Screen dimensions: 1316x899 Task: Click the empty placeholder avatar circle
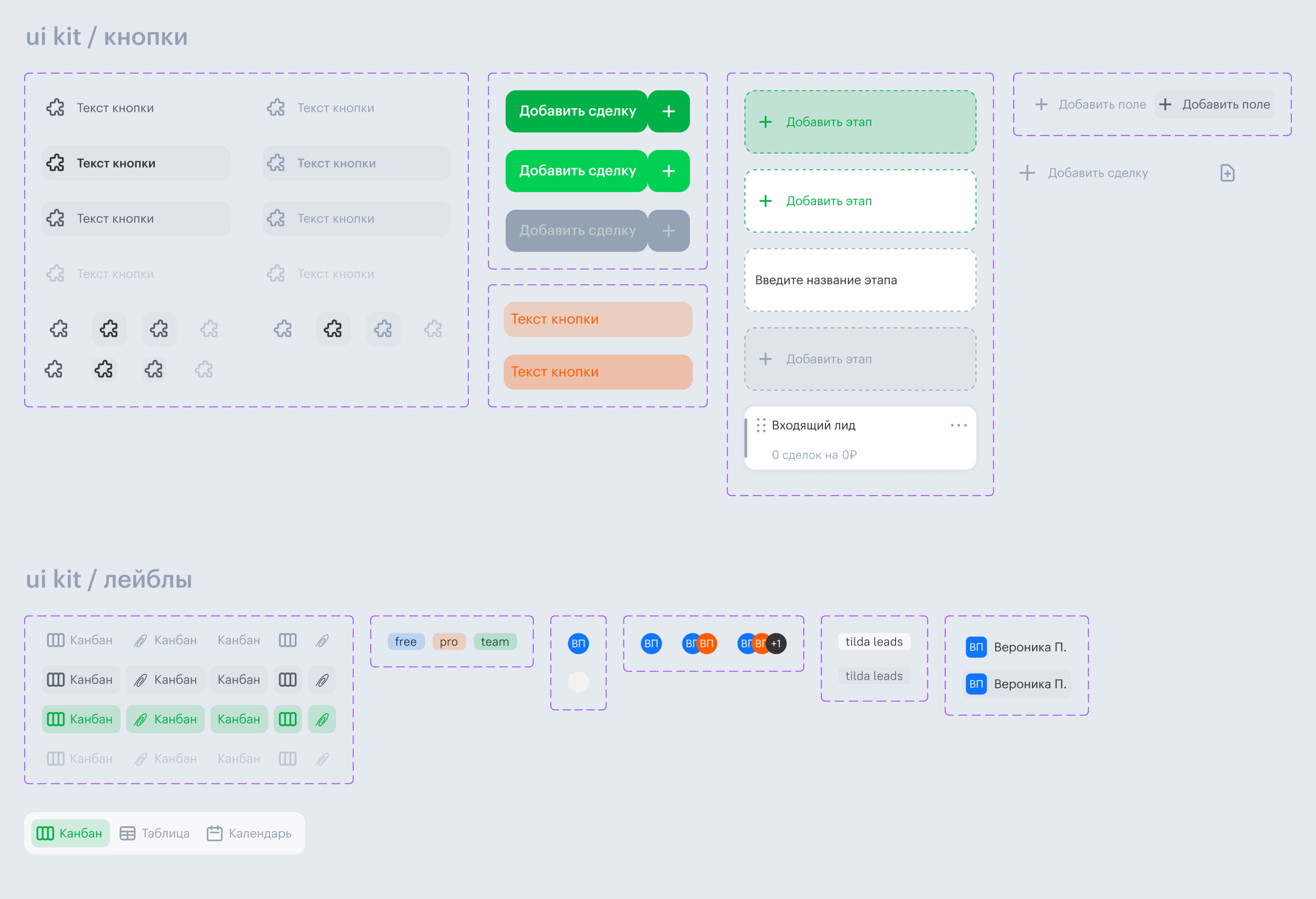pyautogui.click(x=578, y=682)
